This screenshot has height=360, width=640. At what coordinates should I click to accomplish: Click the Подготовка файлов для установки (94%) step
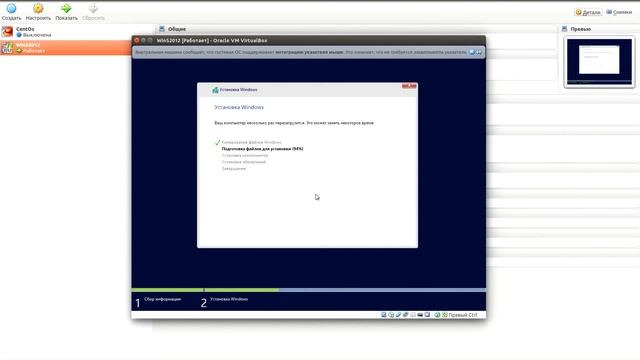[x=262, y=149]
